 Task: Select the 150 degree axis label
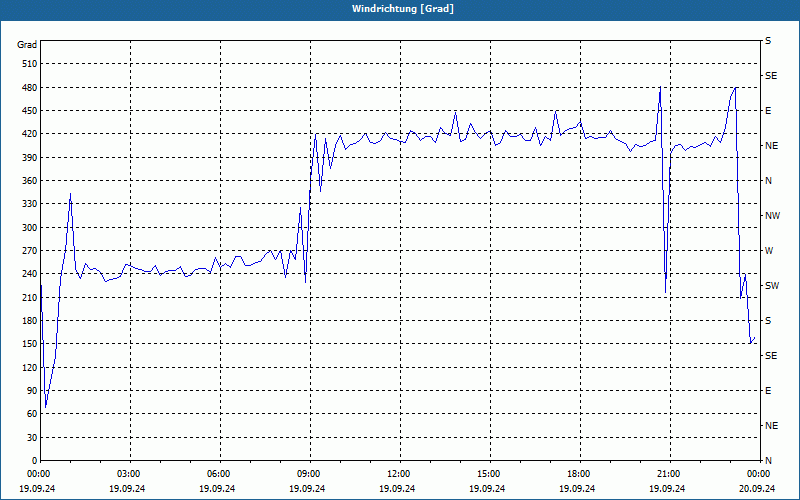click(30, 344)
